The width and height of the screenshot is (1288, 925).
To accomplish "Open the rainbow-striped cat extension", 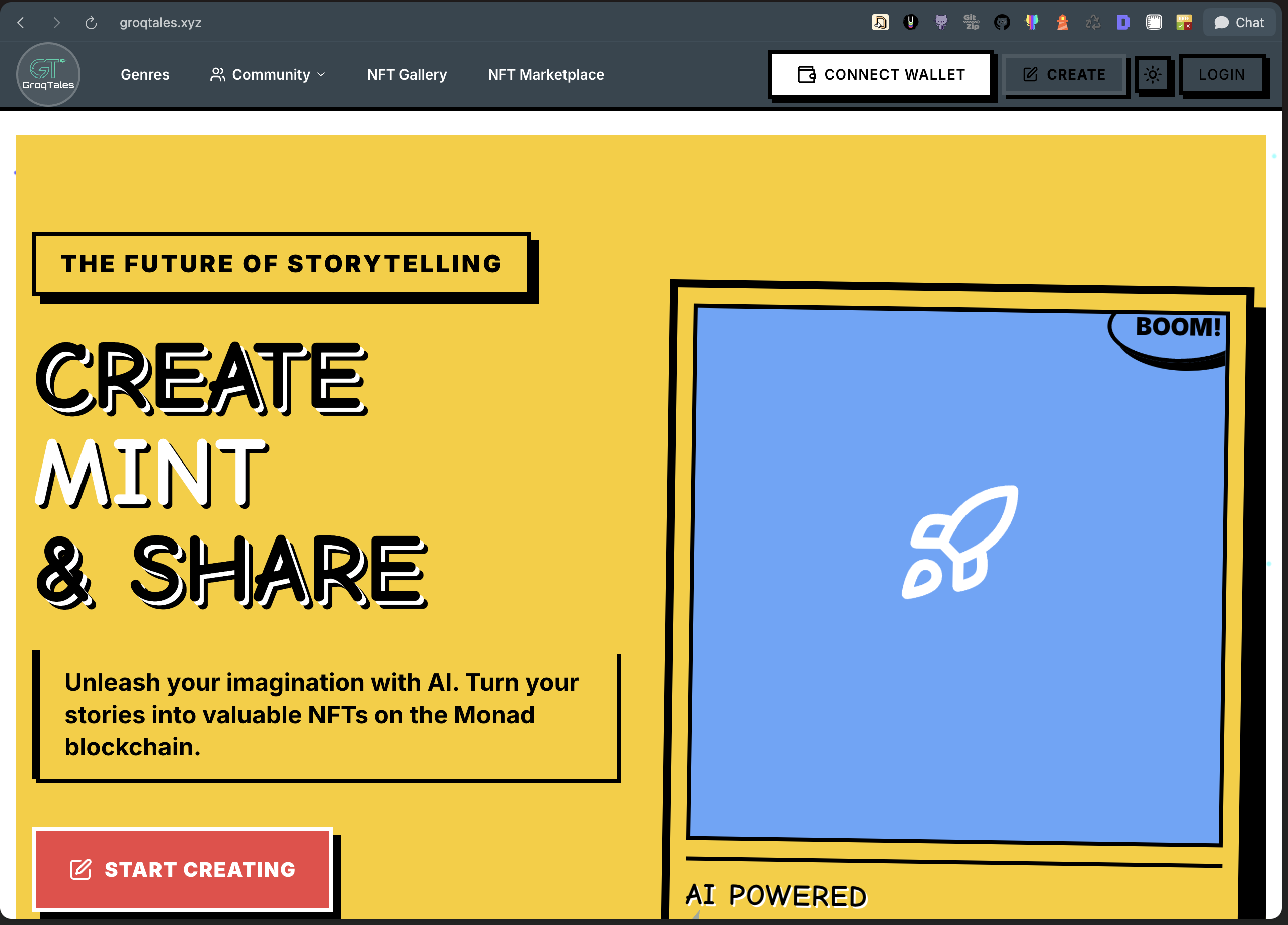I will (1032, 22).
